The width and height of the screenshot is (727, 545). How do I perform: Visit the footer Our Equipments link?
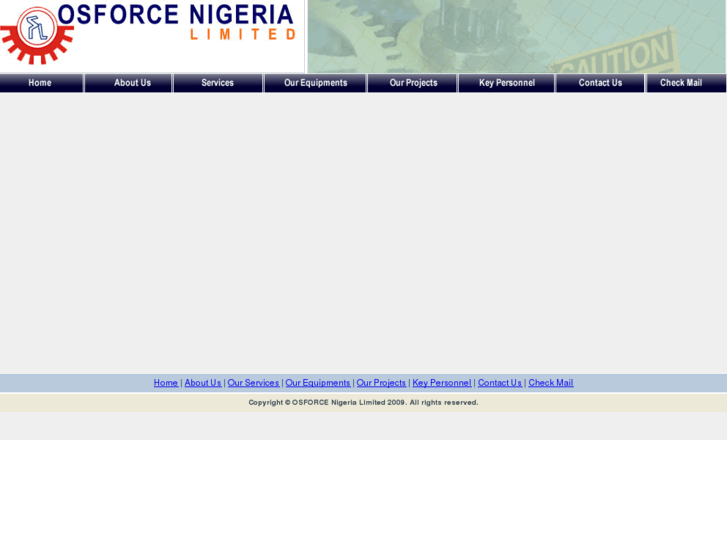[x=318, y=383]
